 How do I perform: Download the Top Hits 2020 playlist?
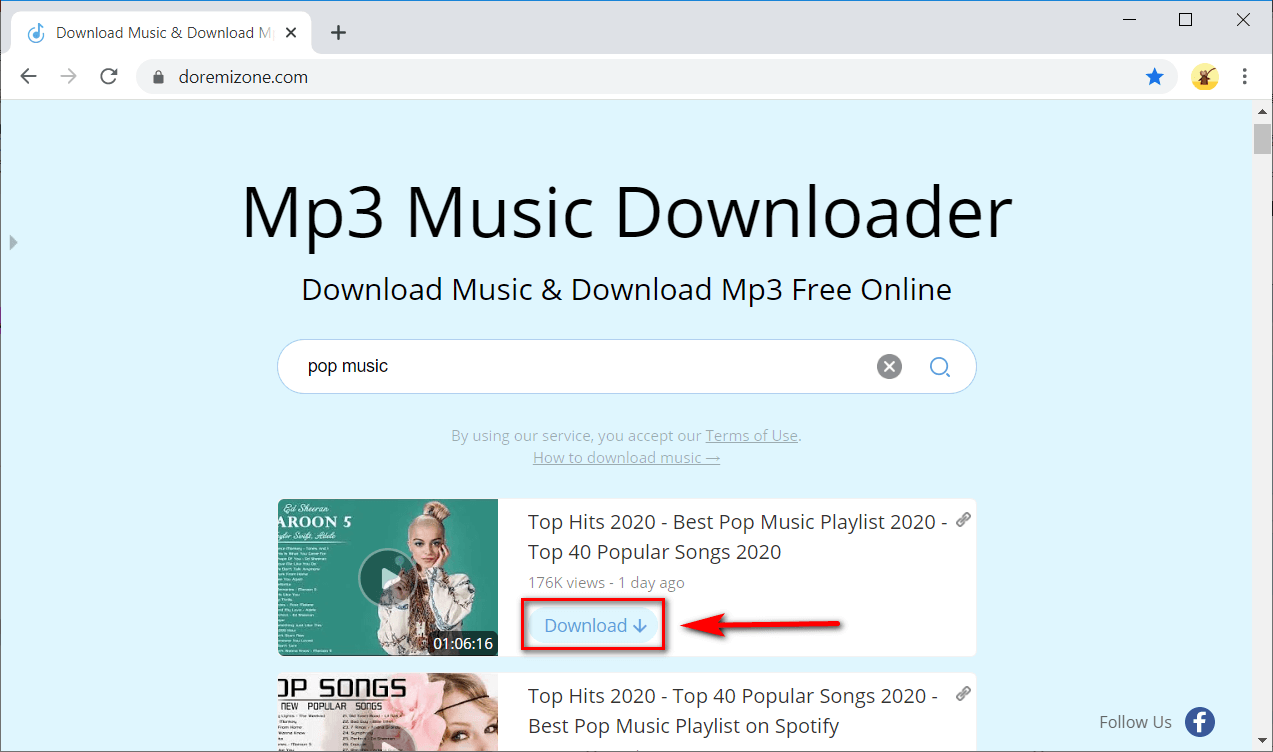click(595, 626)
